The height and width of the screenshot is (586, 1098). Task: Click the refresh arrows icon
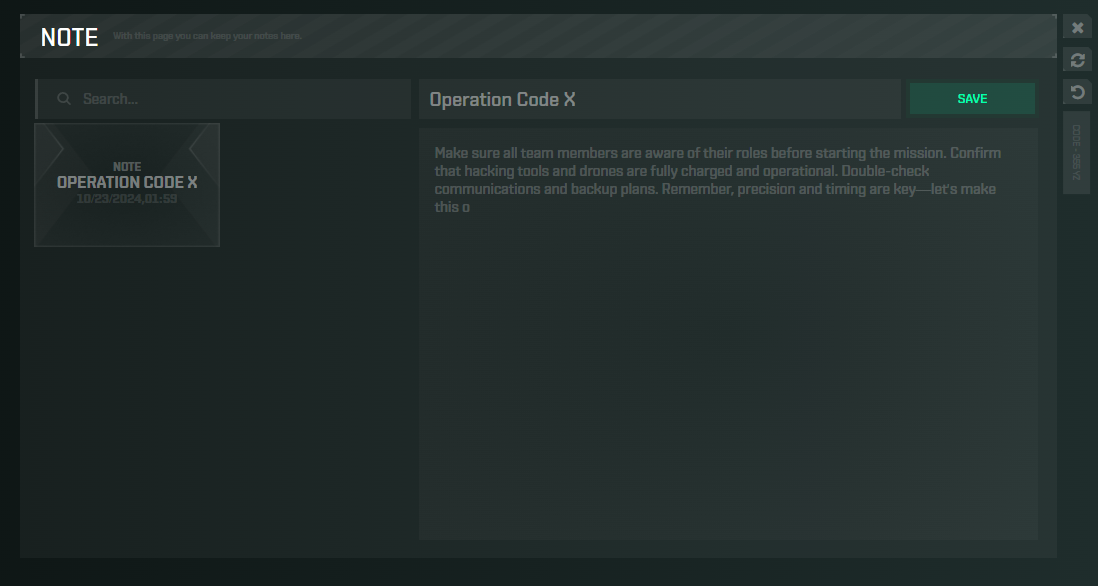pos(1077,60)
